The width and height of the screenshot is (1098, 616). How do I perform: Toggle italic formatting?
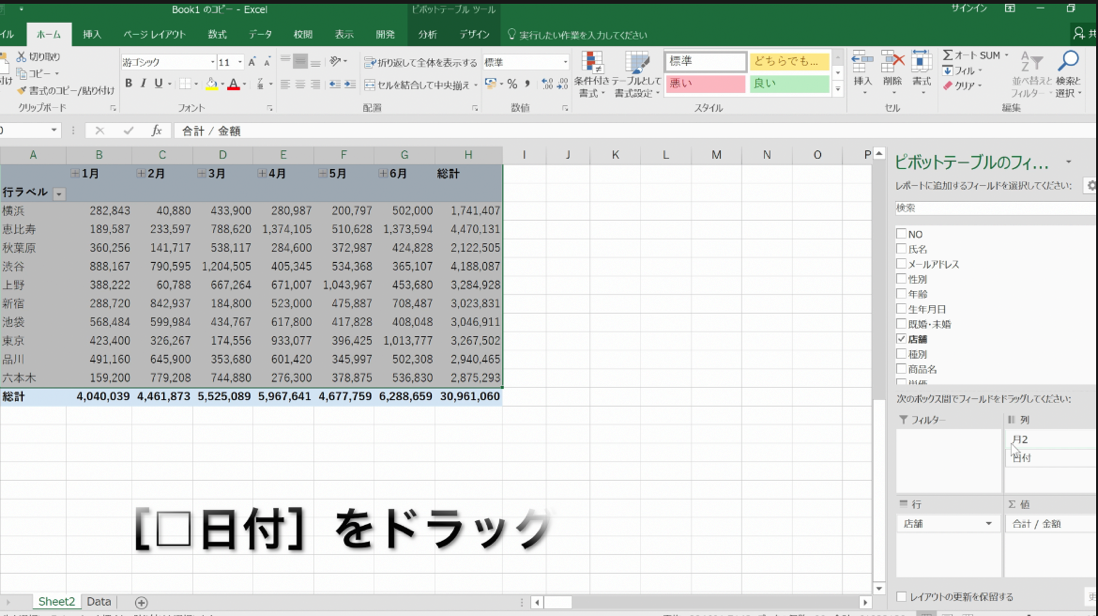pyautogui.click(x=143, y=84)
